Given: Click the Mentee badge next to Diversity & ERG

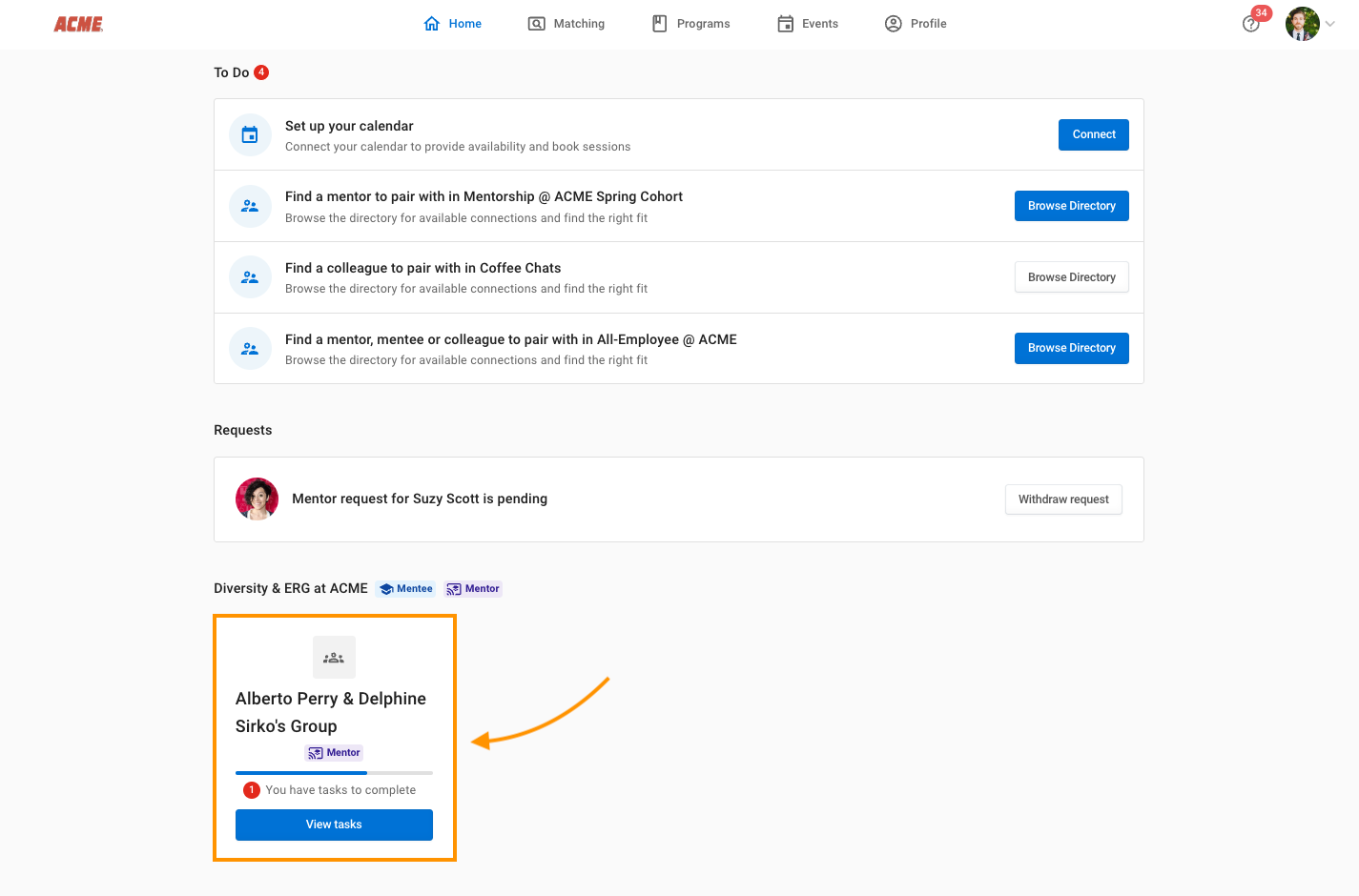Looking at the screenshot, I should (406, 589).
